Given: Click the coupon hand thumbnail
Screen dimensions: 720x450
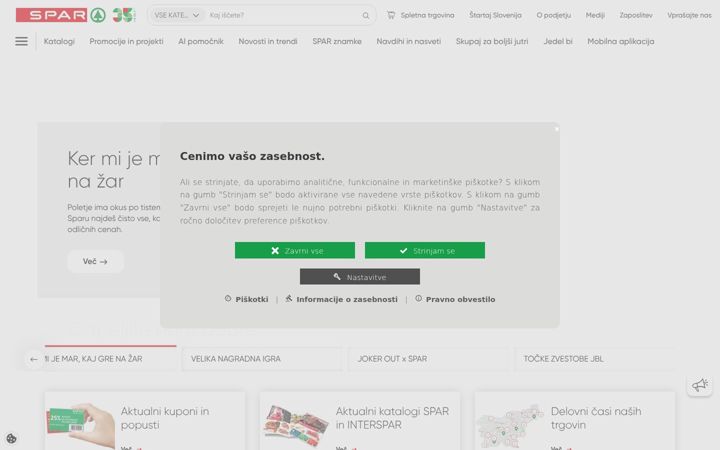Looking at the screenshot, I should tap(80, 425).
